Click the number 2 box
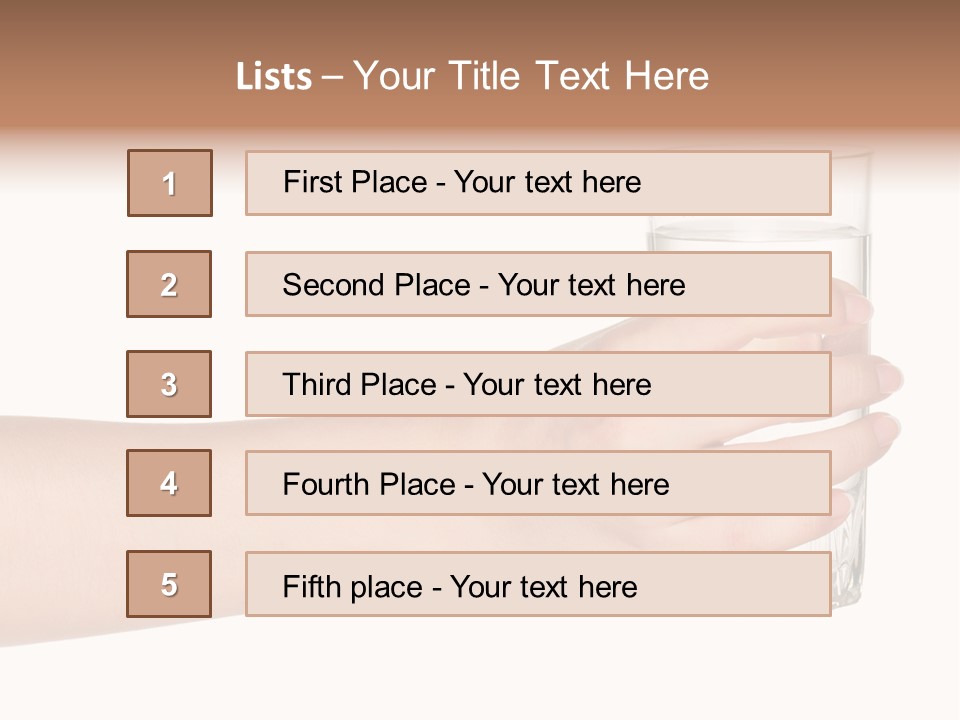This screenshot has height=720, width=960. [x=169, y=284]
